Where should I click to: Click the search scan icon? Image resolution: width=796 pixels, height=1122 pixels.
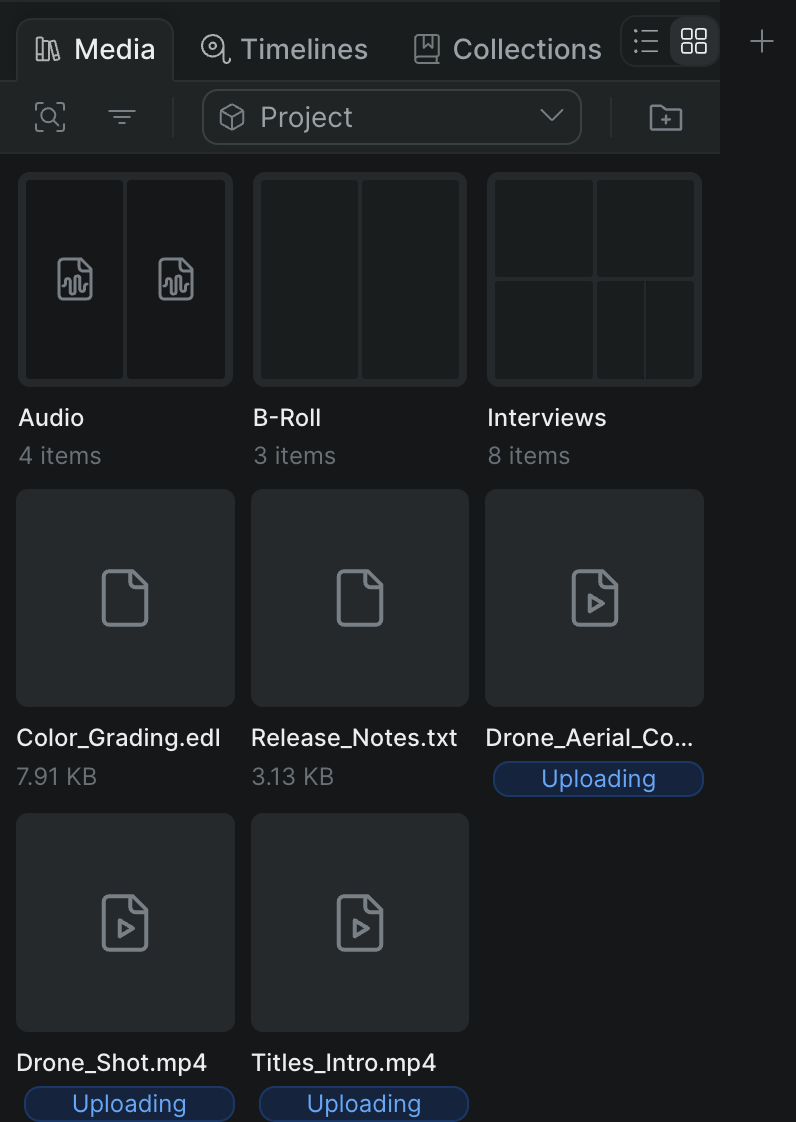(50, 117)
